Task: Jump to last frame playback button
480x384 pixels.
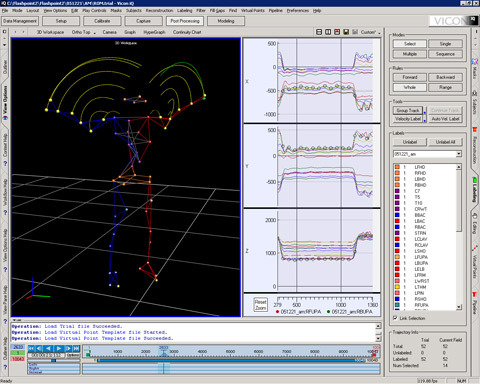Action: pyautogui.click(x=76, y=348)
